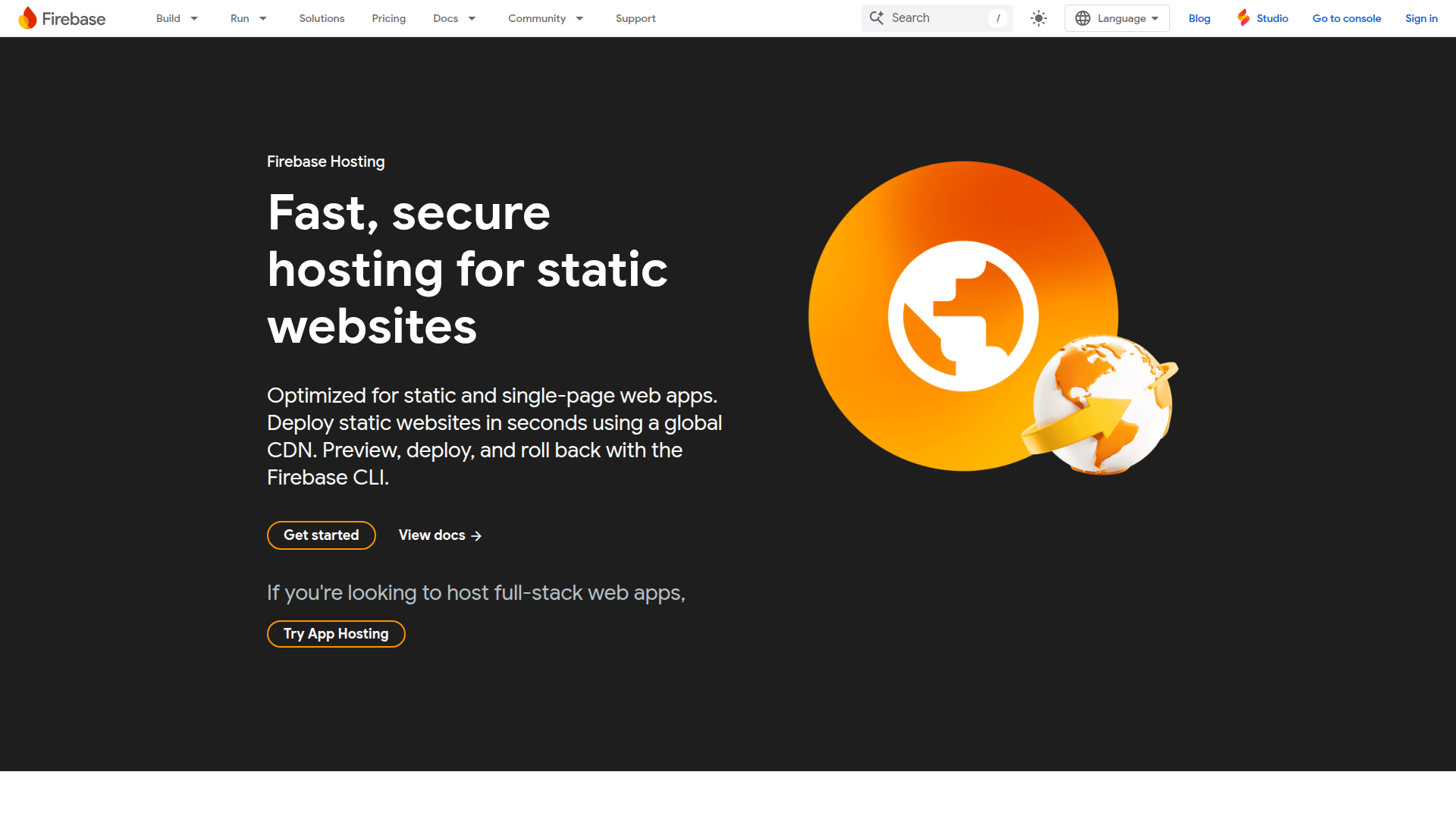Open the Pricing page

(389, 18)
